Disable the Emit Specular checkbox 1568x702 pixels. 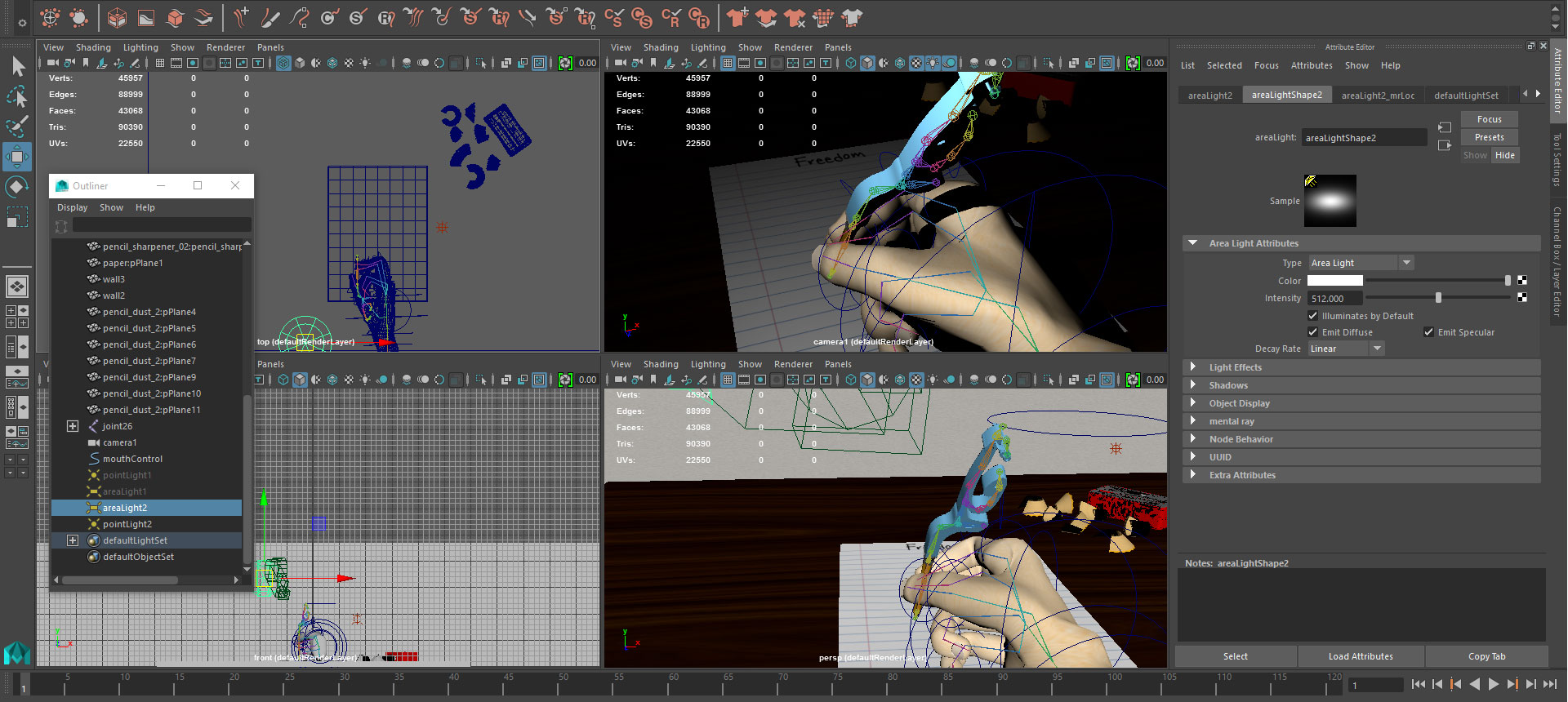click(1429, 332)
